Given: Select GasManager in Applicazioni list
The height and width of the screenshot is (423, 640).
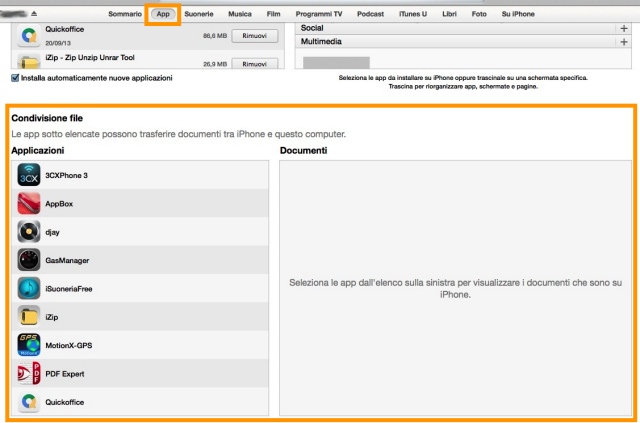Looking at the screenshot, I should [x=140, y=260].
